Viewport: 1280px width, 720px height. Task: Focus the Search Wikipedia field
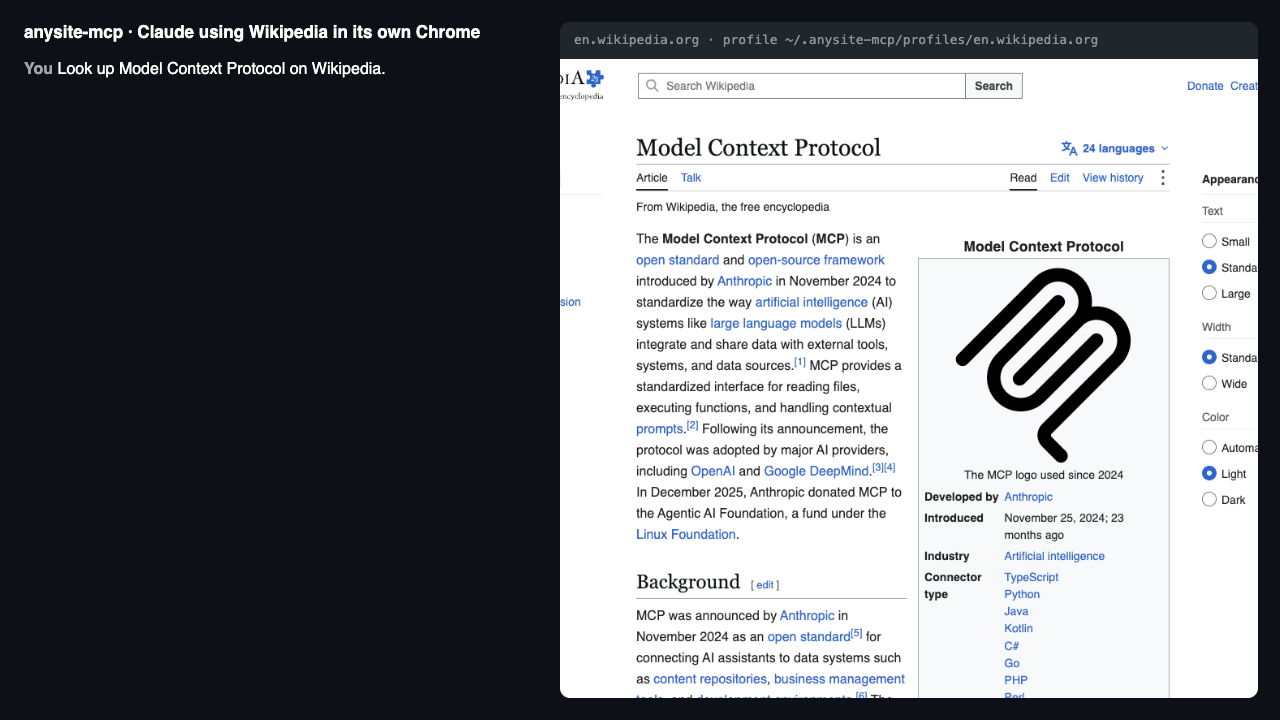point(802,86)
